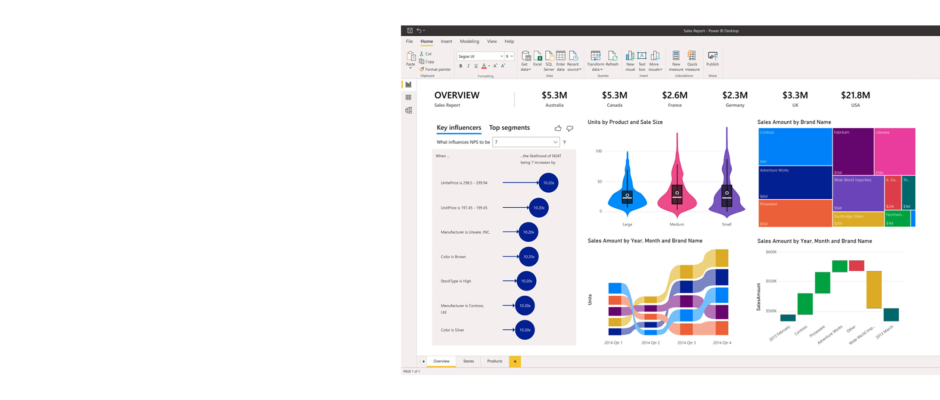
Task: Insert a Text box
Action: click(642, 61)
